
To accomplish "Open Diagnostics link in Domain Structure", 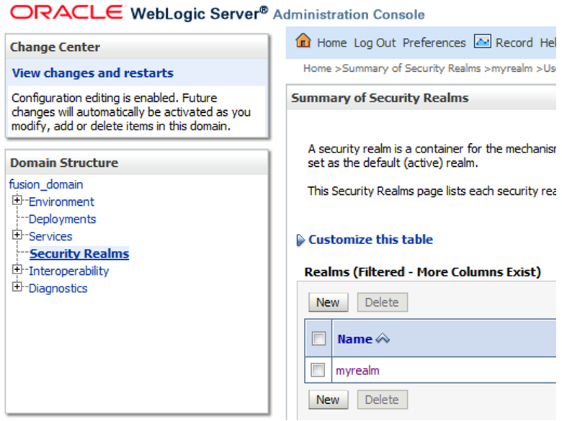I will (x=58, y=288).
